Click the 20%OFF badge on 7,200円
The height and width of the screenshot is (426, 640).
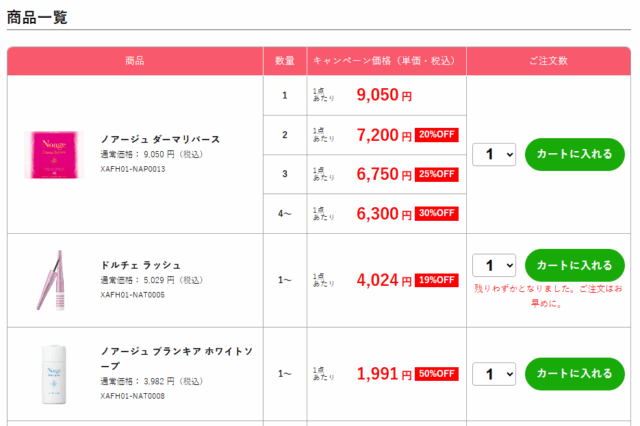click(x=437, y=135)
